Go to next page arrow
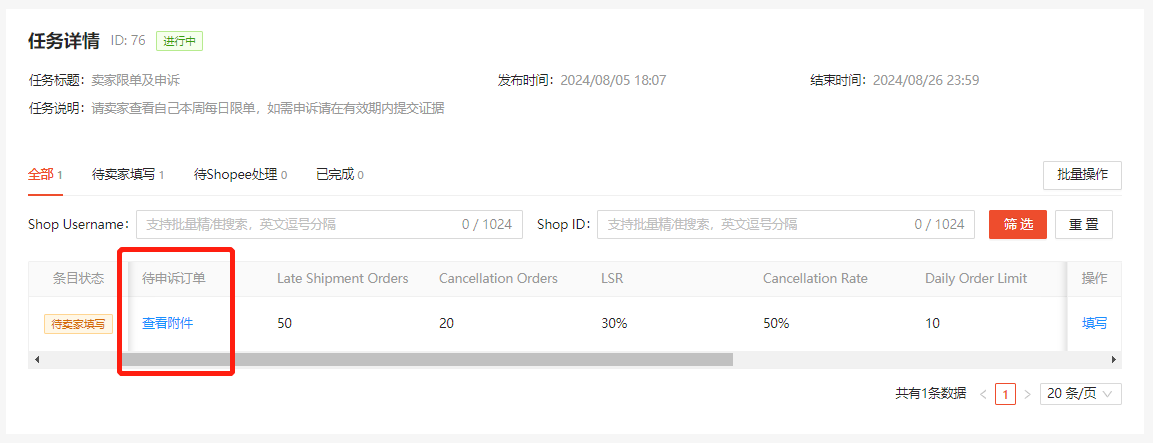Screen dimensions: 1153x443 click(x=1027, y=394)
